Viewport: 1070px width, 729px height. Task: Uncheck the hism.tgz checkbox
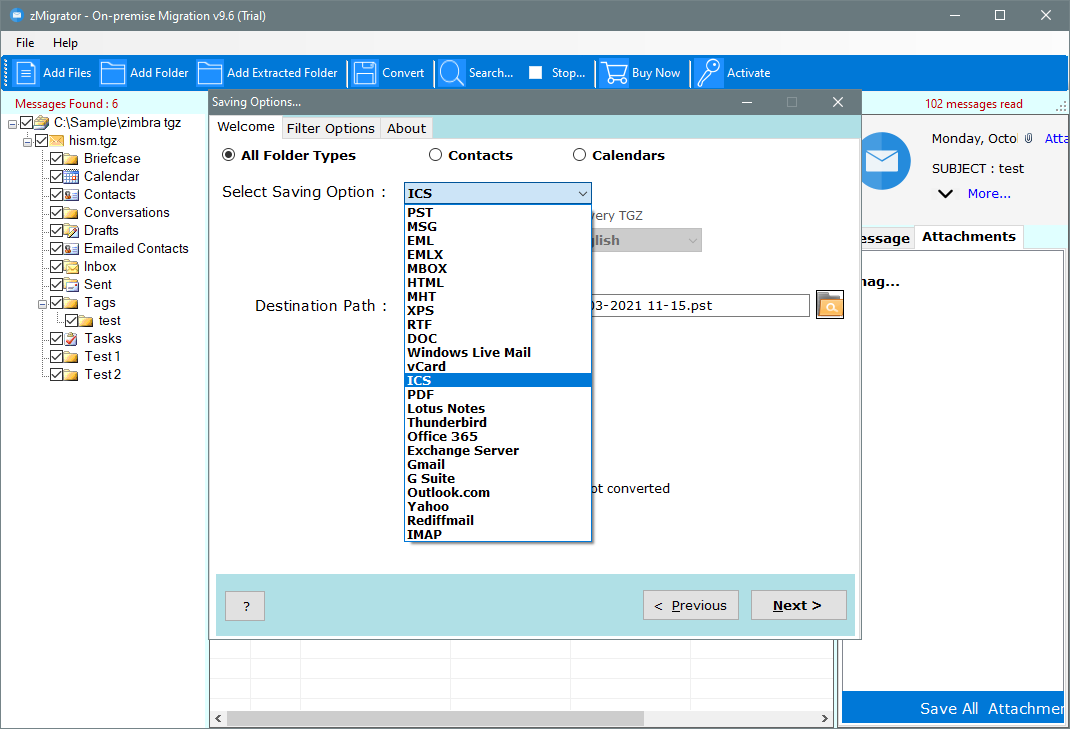click(41, 141)
